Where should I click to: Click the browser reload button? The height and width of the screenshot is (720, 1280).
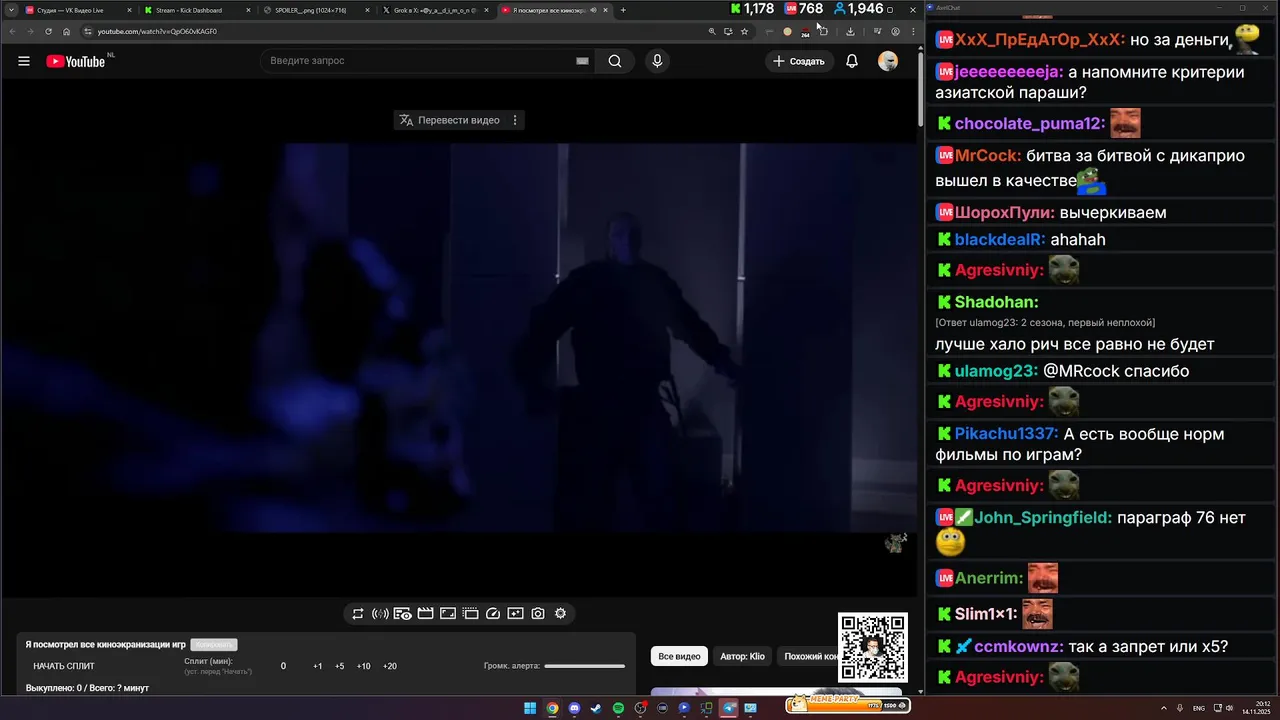click(x=48, y=31)
